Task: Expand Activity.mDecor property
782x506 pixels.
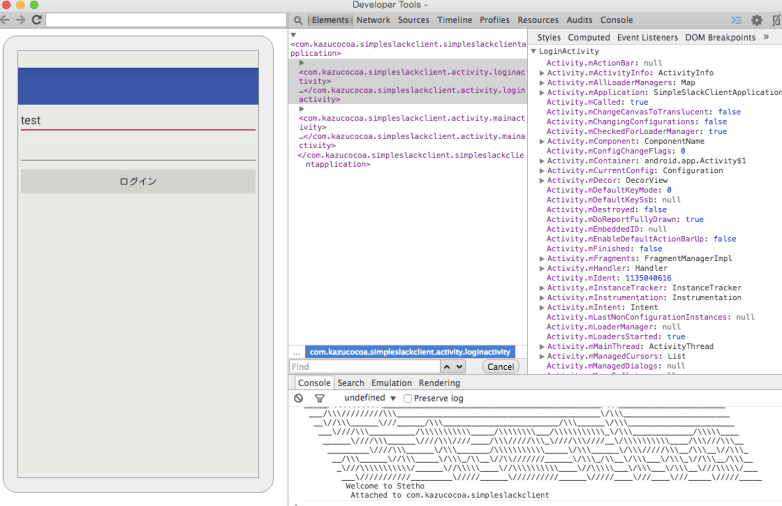Action: coord(542,180)
